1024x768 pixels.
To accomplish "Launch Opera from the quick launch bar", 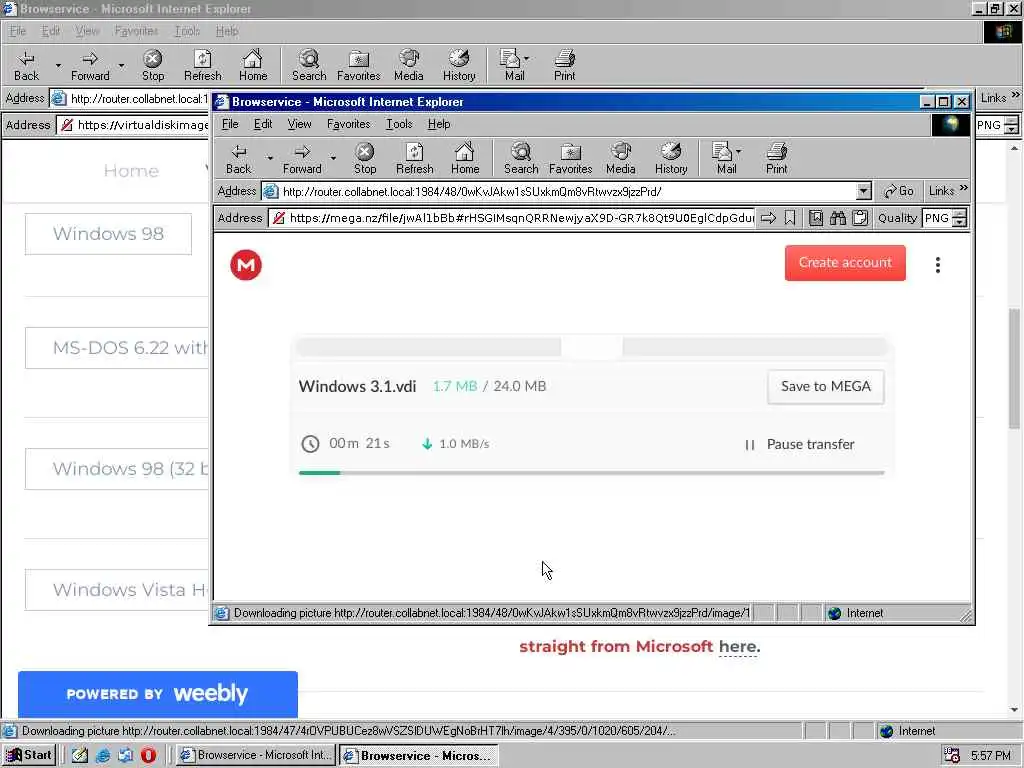I will pyautogui.click(x=148, y=755).
